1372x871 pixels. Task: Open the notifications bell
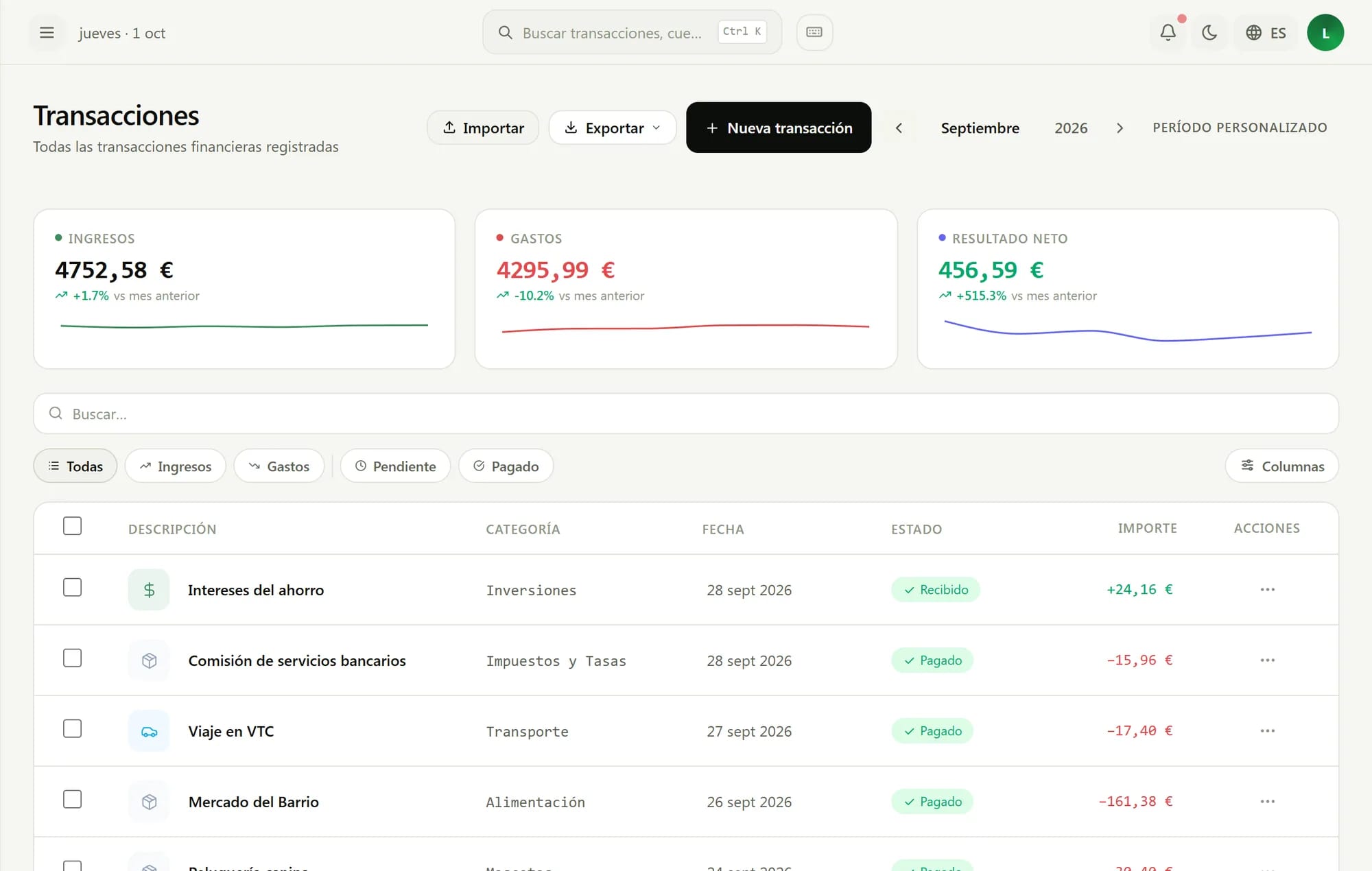click(x=1168, y=32)
